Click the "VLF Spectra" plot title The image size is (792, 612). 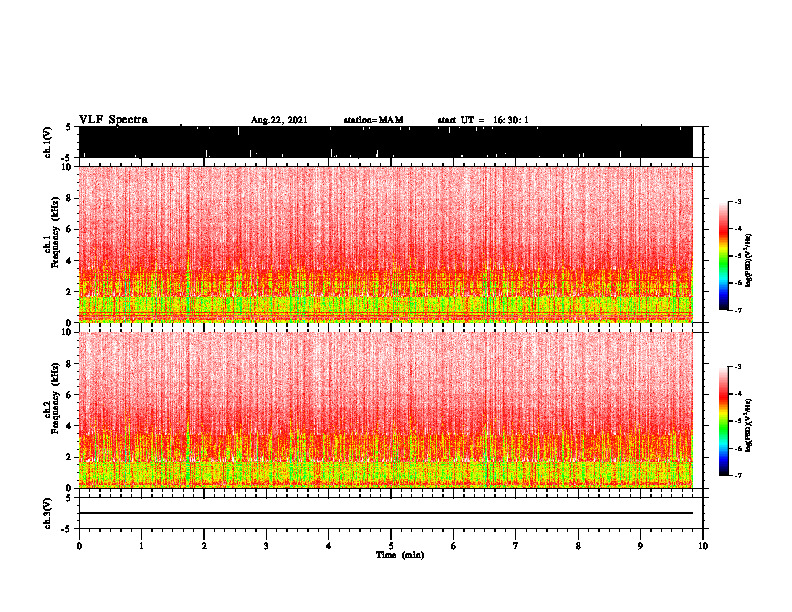(x=113, y=120)
